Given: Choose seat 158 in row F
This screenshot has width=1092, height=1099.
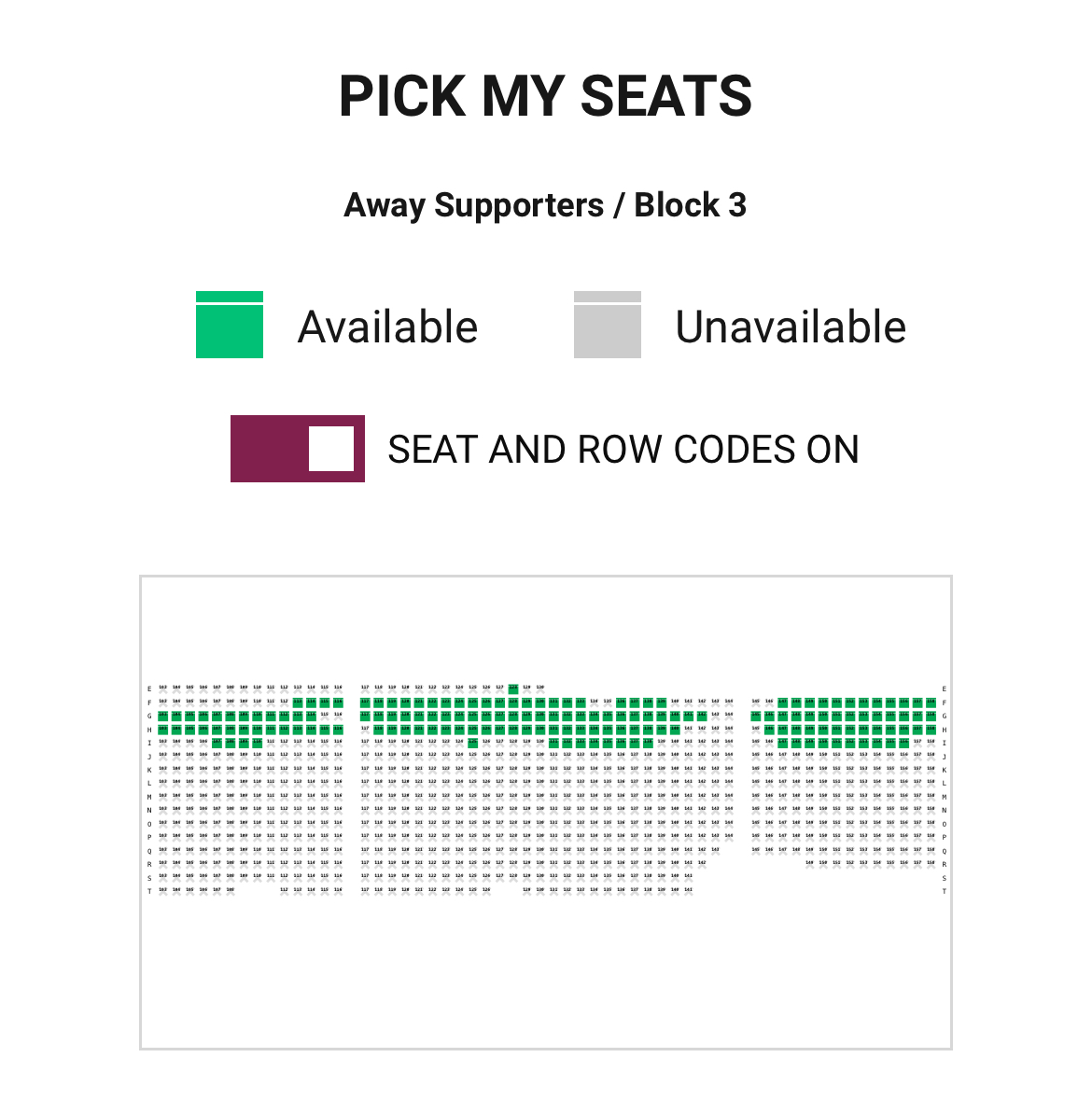Looking at the screenshot, I should click(x=931, y=703).
